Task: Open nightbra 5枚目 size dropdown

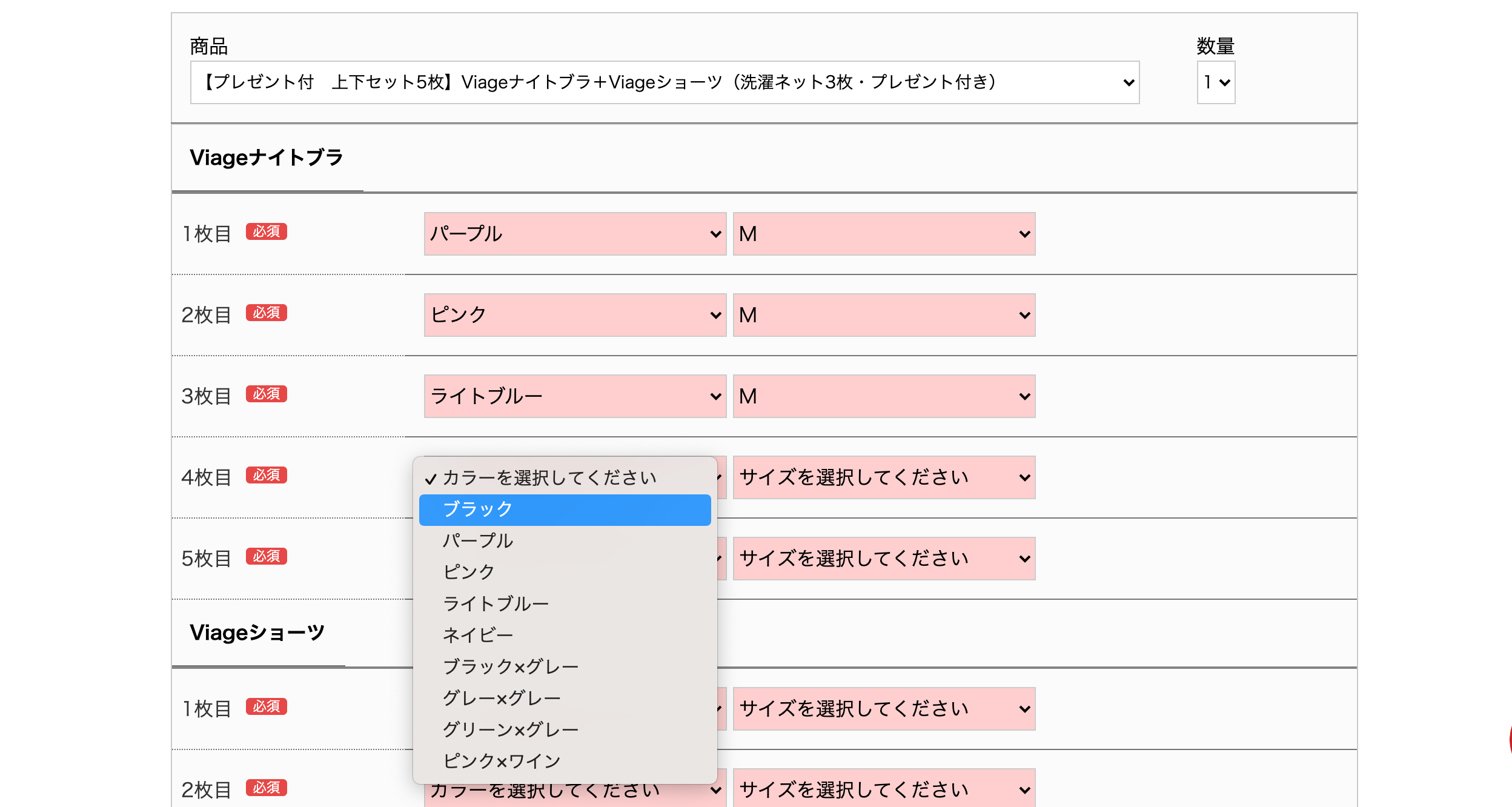Action: click(884, 559)
